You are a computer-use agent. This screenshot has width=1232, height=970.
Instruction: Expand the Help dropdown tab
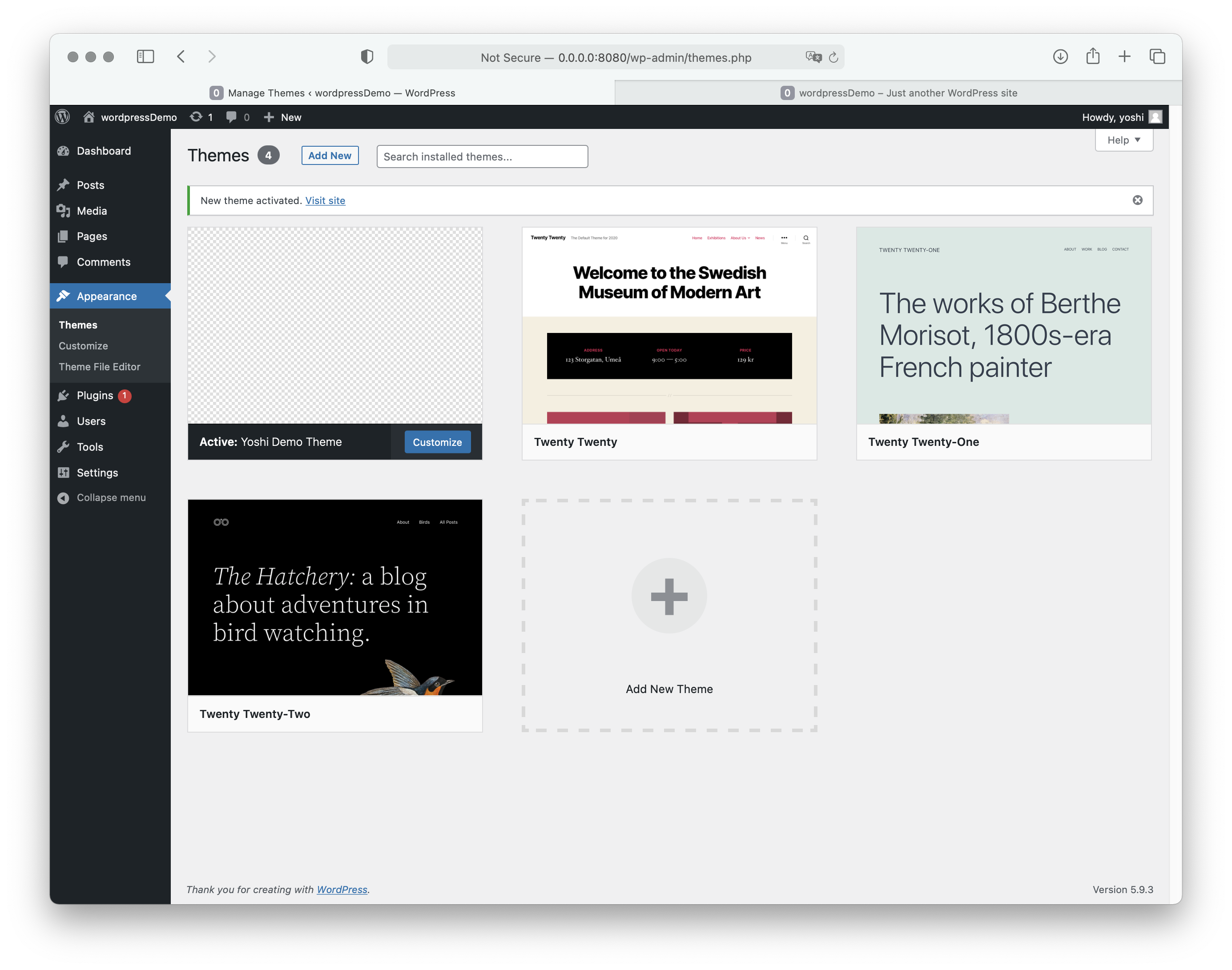pyautogui.click(x=1123, y=140)
